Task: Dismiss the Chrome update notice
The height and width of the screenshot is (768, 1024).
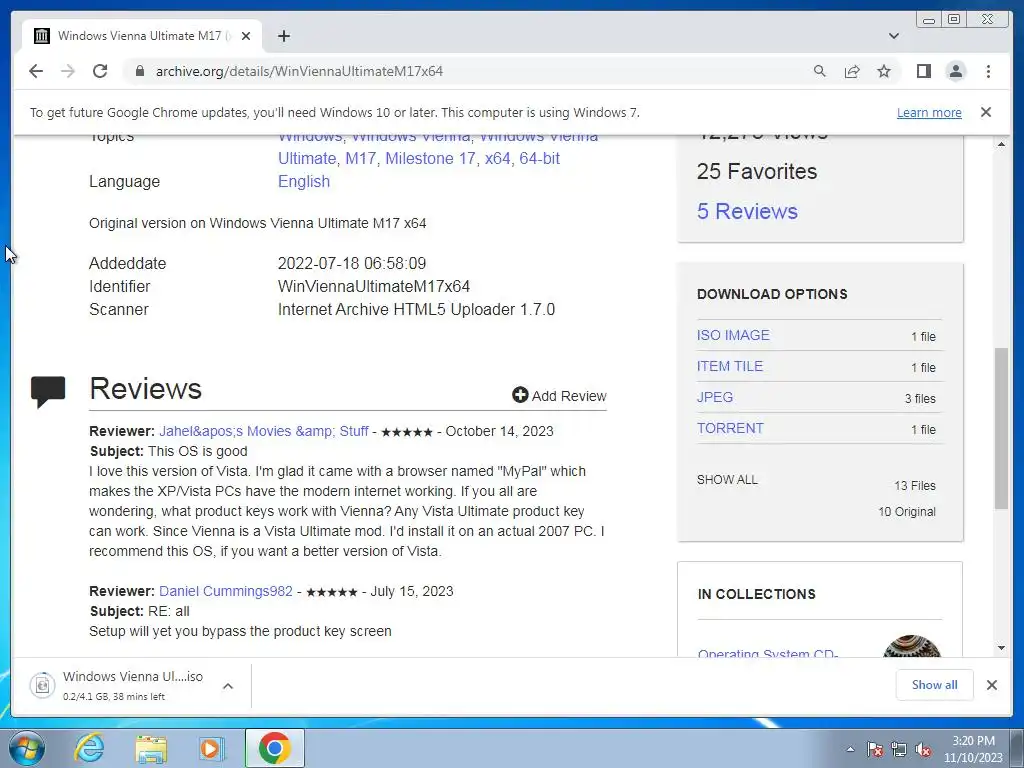Action: point(985,112)
